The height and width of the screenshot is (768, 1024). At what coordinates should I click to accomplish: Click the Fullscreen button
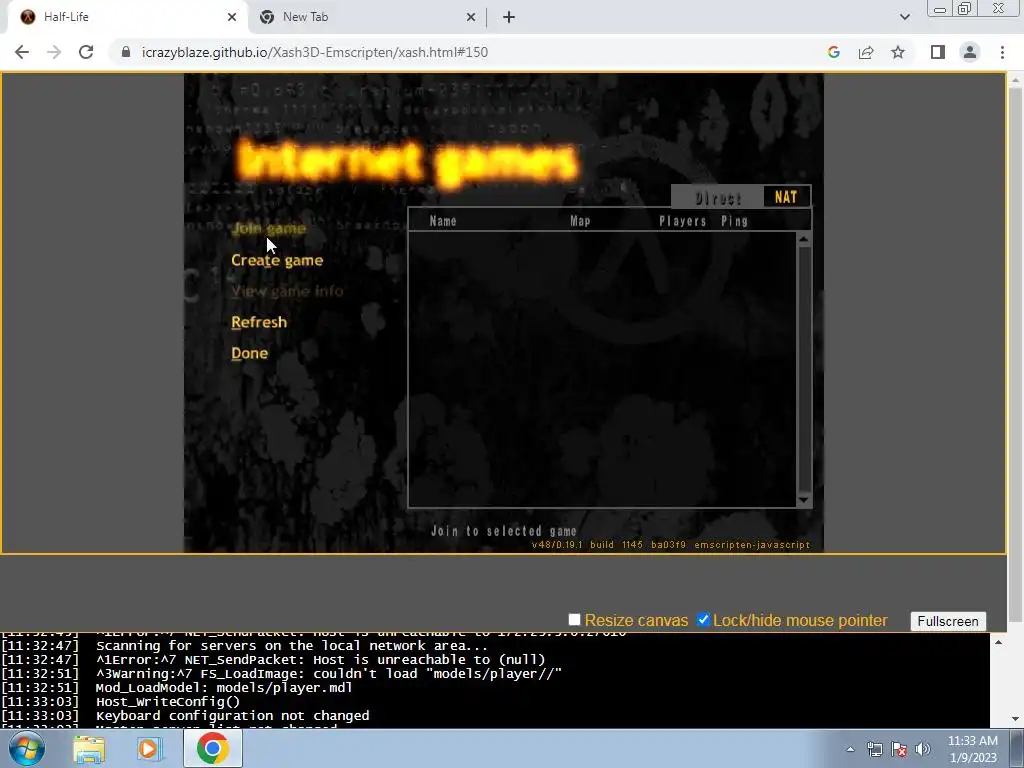pyautogui.click(x=948, y=621)
